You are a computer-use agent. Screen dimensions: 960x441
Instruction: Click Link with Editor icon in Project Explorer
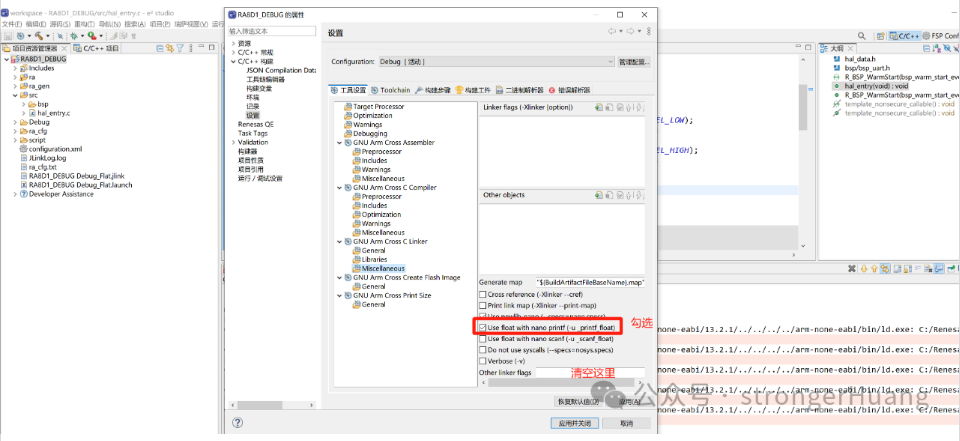(x=170, y=48)
